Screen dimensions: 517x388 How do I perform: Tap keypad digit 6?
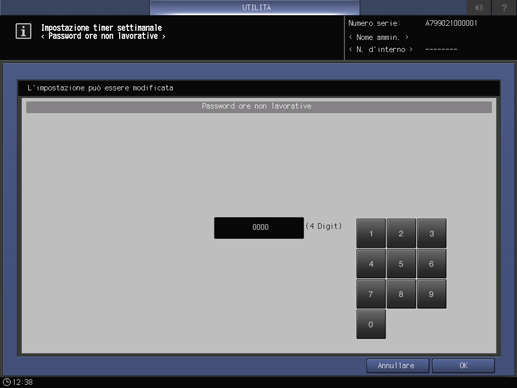[x=431, y=264]
